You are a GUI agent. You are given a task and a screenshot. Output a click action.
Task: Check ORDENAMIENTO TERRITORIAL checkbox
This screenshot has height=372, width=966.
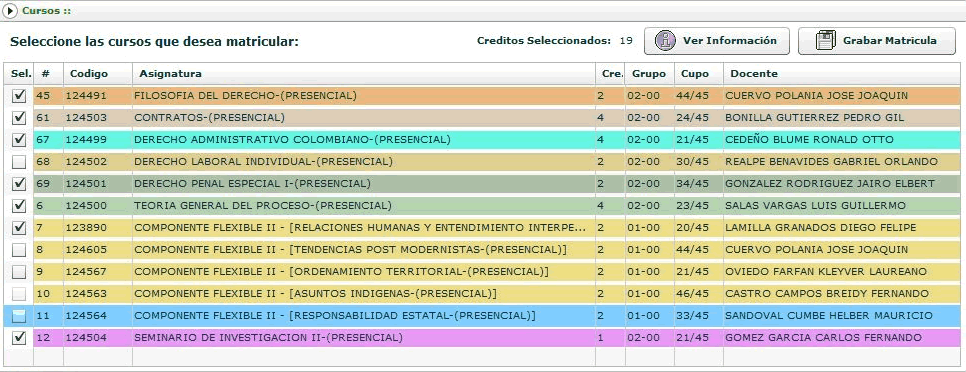coord(19,272)
